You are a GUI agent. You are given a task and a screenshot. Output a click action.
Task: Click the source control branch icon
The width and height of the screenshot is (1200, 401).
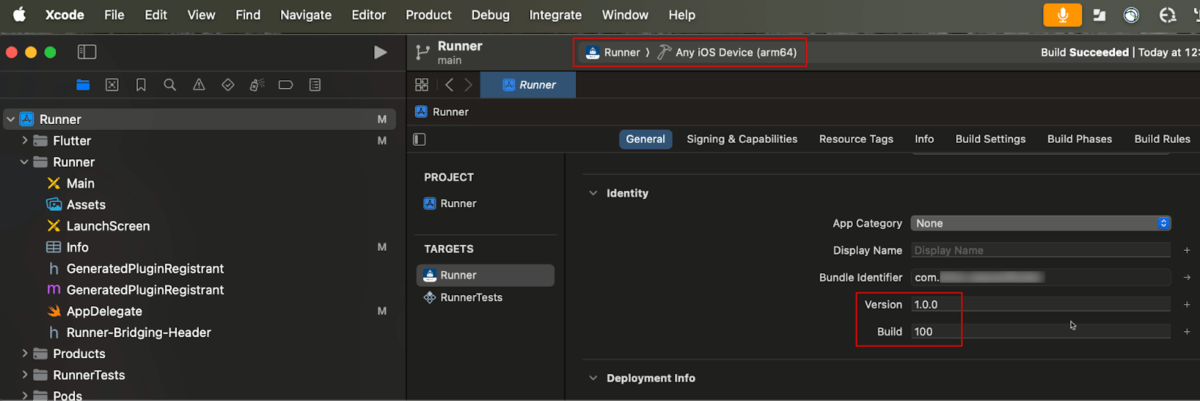click(422, 52)
